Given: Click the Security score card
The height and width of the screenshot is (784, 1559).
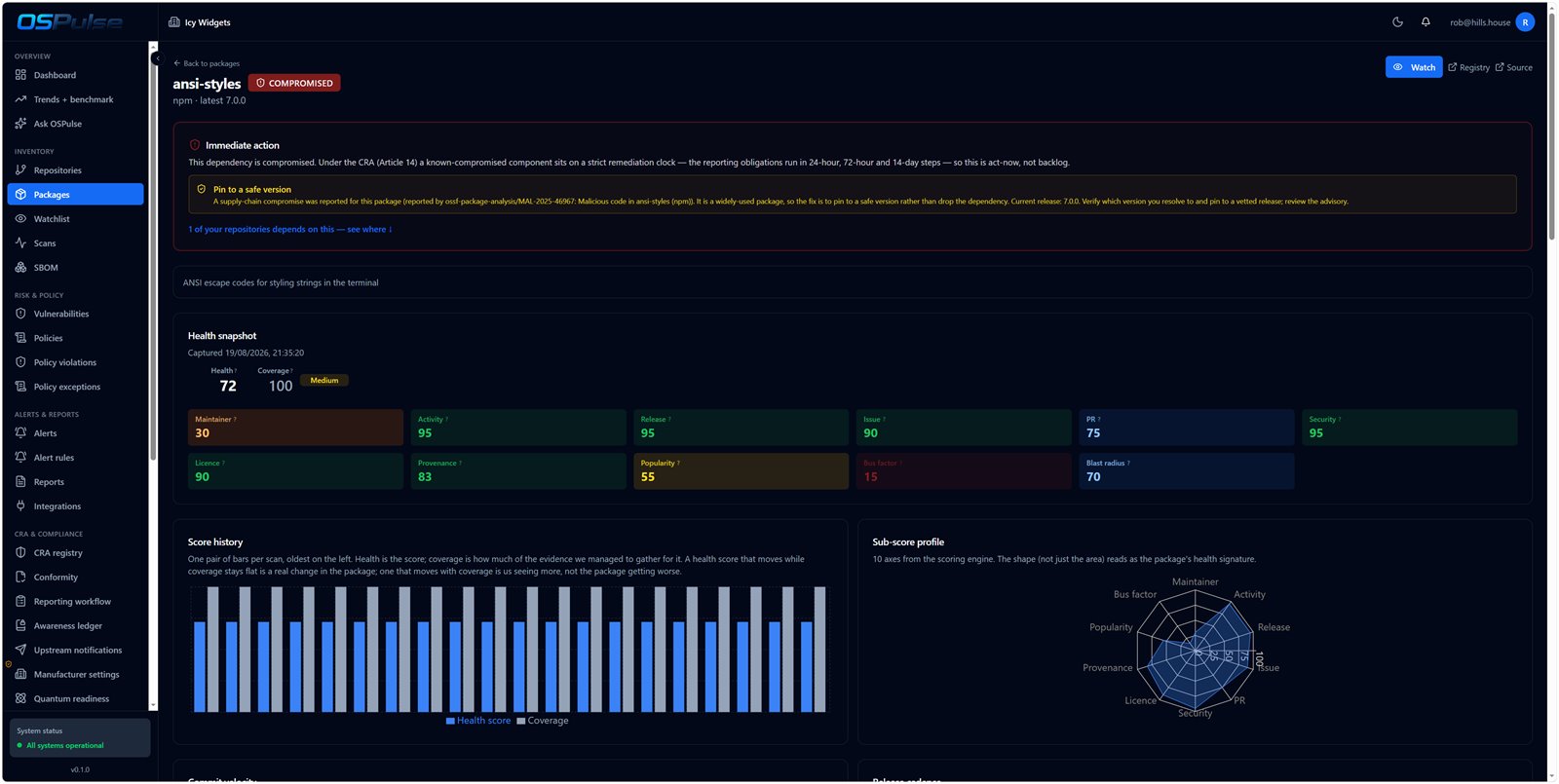Looking at the screenshot, I should point(1410,428).
